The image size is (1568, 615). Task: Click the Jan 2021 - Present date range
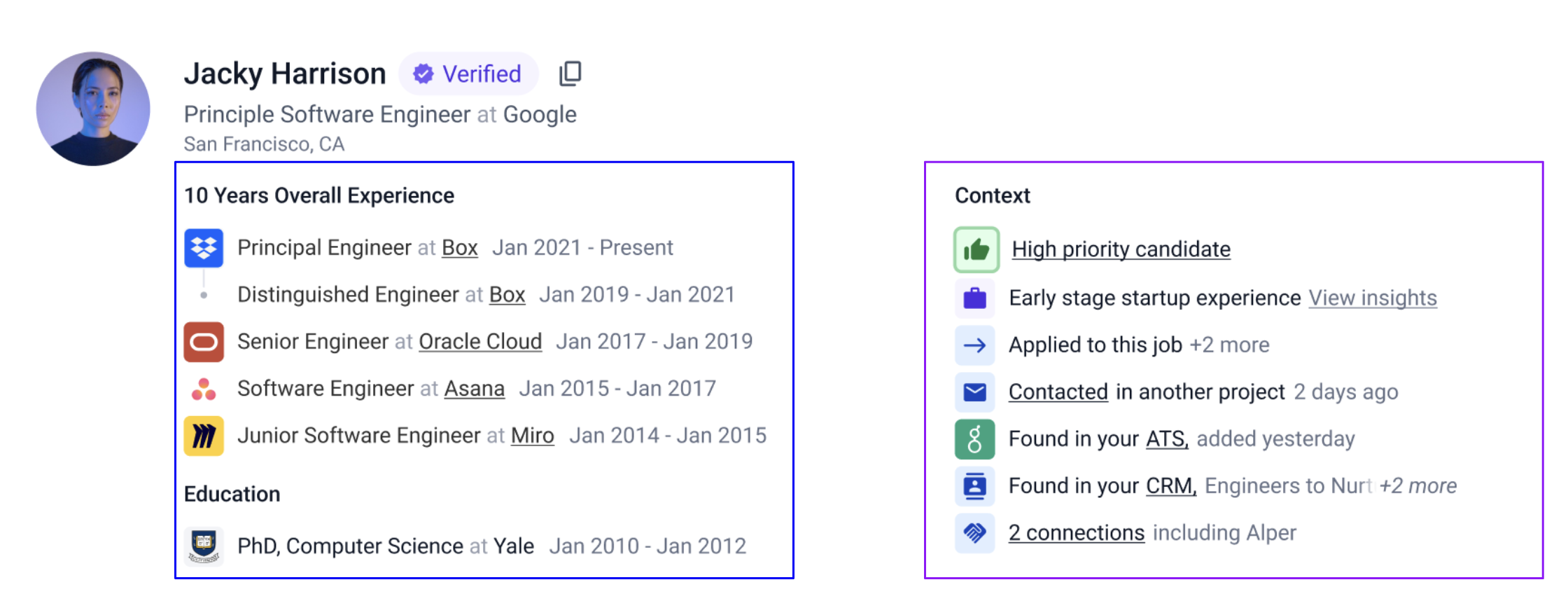coord(582,248)
